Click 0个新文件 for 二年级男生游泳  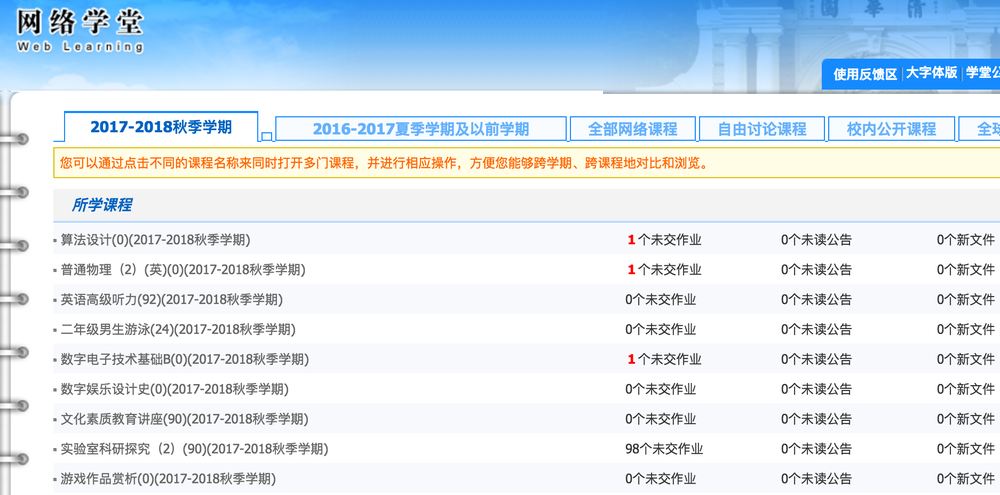[966, 330]
